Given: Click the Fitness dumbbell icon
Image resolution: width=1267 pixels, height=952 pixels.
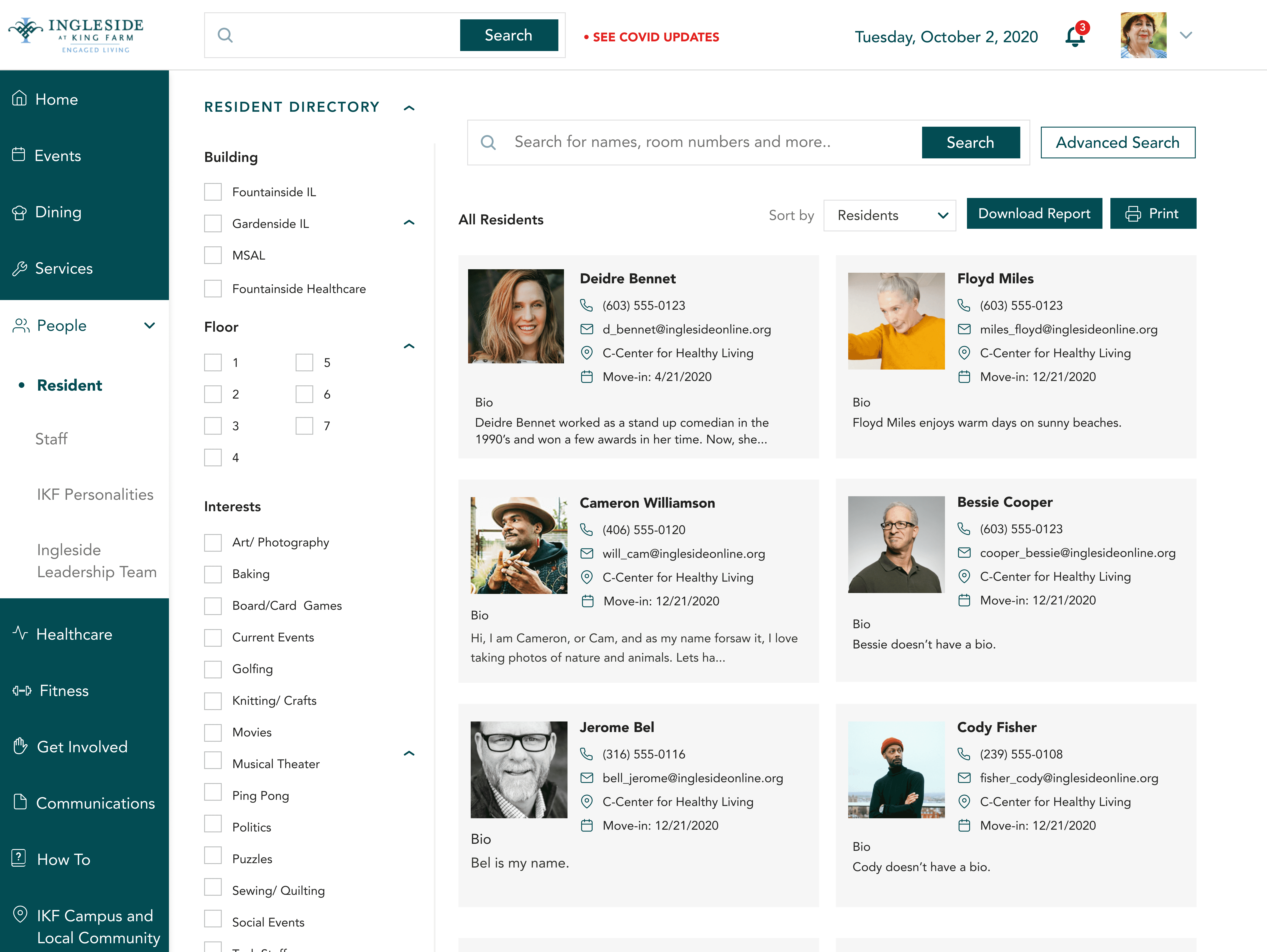Looking at the screenshot, I should pyautogui.click(x=22, y=691).
